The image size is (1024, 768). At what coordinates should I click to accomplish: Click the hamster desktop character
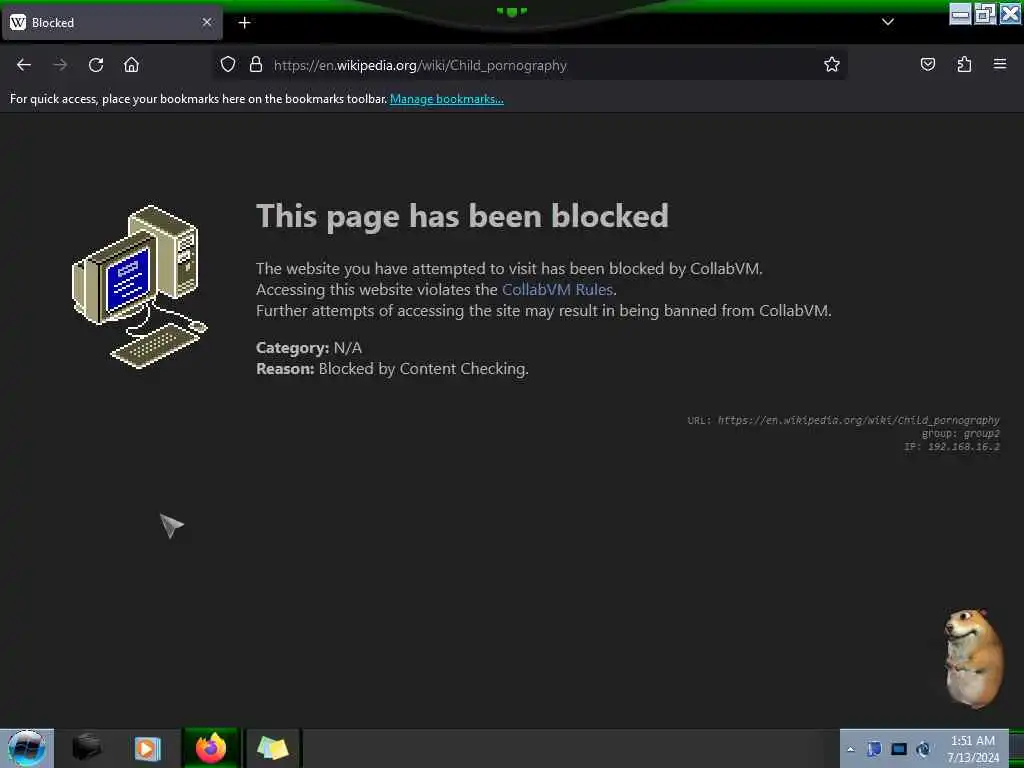point(973,658)
